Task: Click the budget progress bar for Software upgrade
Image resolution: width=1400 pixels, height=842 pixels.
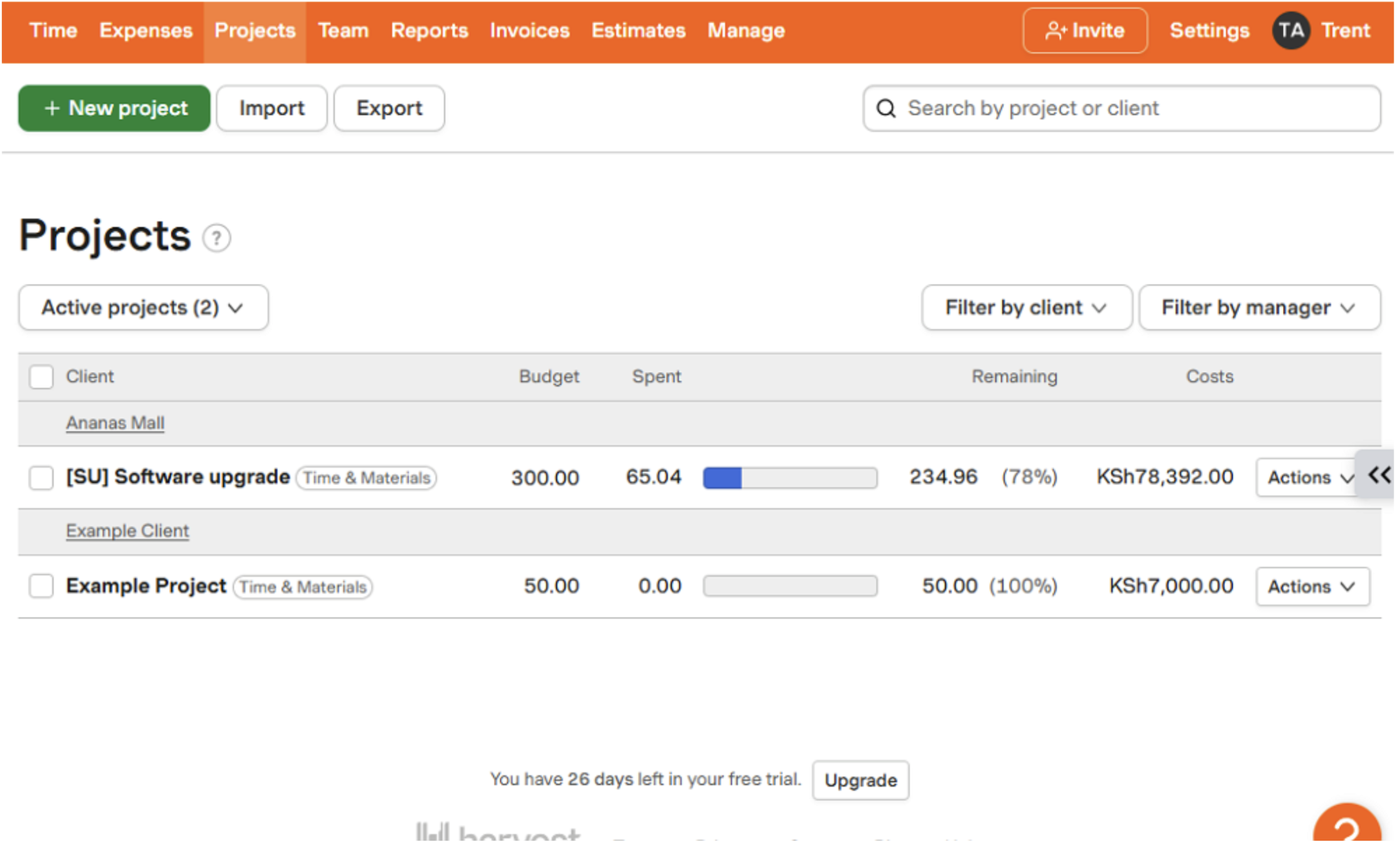Action: pos(789,478)
